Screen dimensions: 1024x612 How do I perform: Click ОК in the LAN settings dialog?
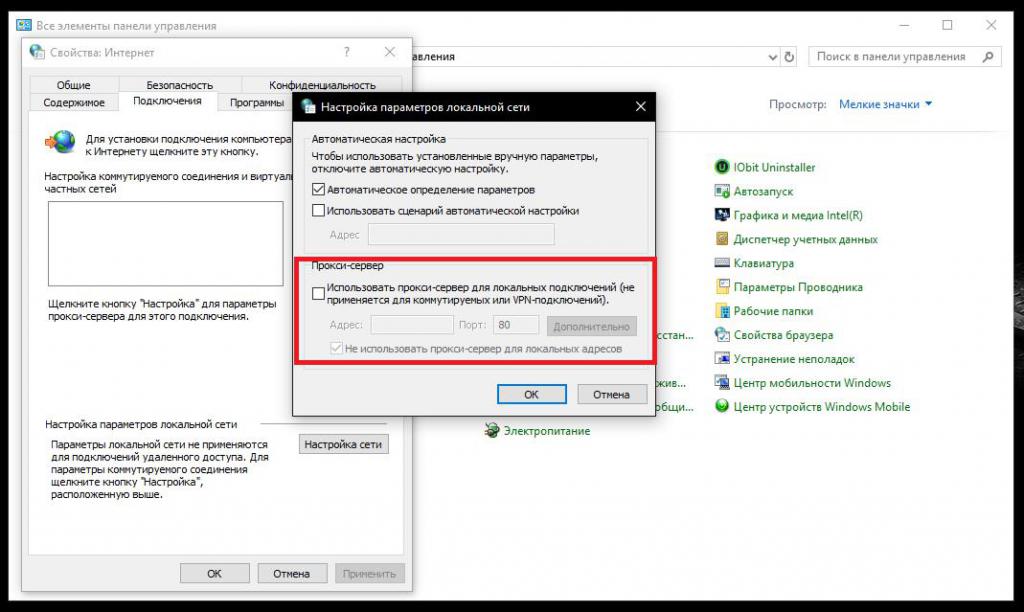(x=532, y=395)
